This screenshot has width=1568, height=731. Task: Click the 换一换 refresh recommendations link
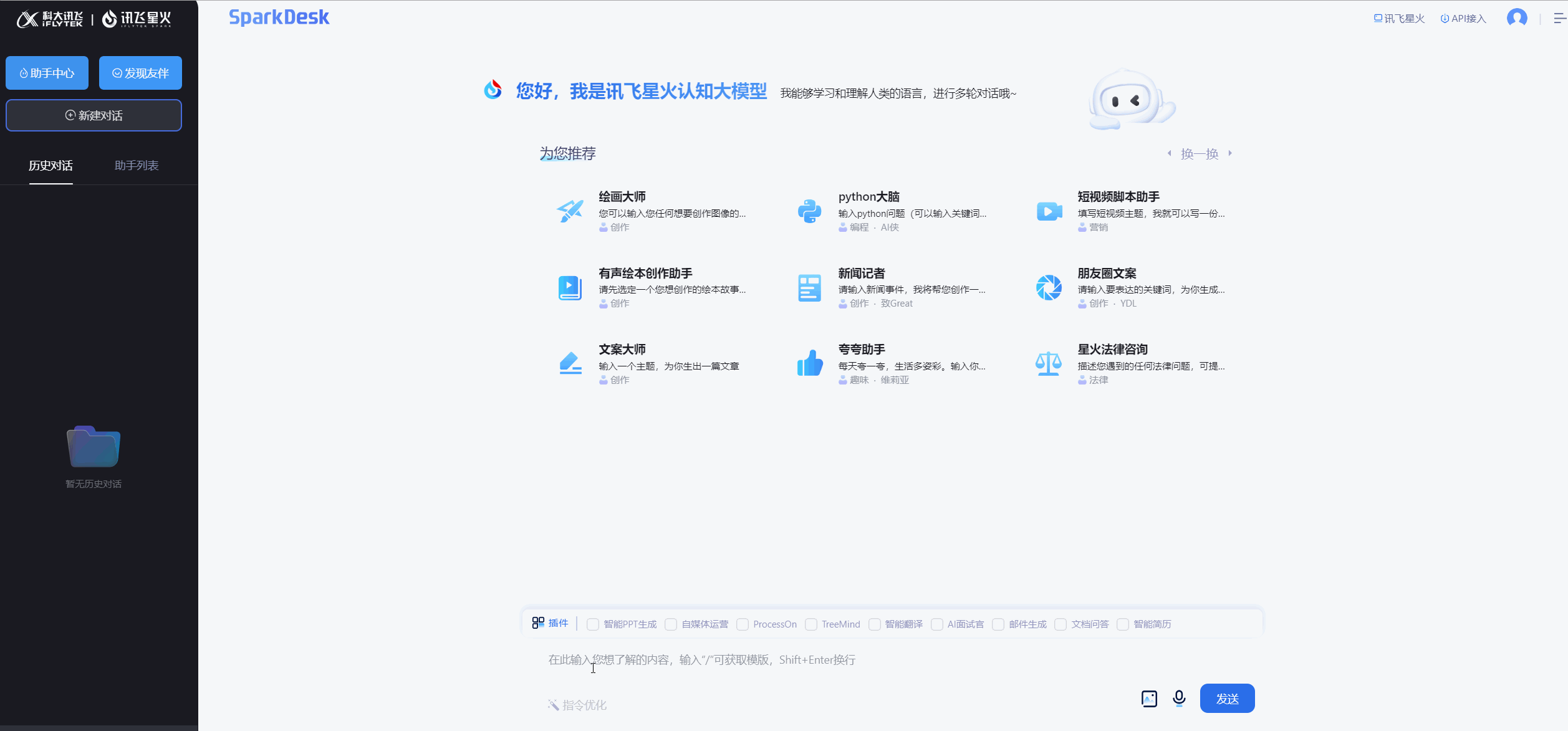(x=1200, y=154)
